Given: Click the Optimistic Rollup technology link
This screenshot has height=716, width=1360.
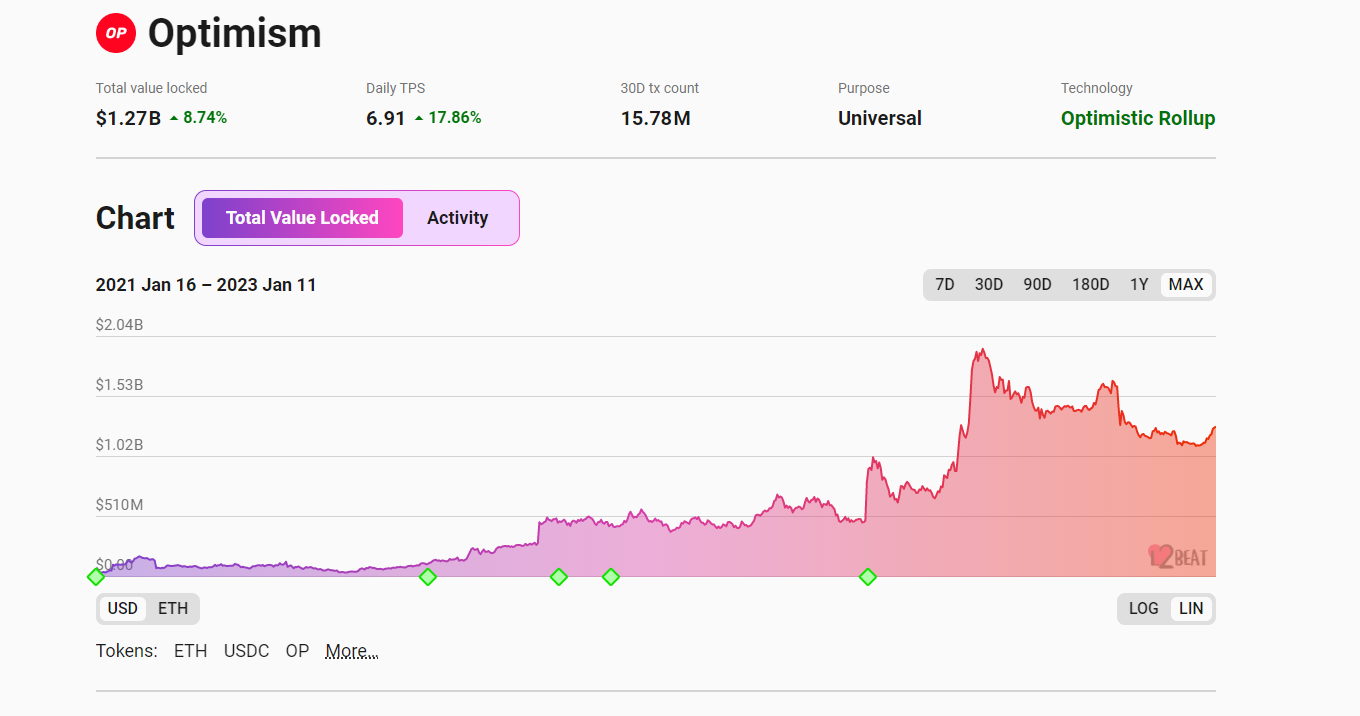Looking at the screenshot, I should click(1138, 118).
